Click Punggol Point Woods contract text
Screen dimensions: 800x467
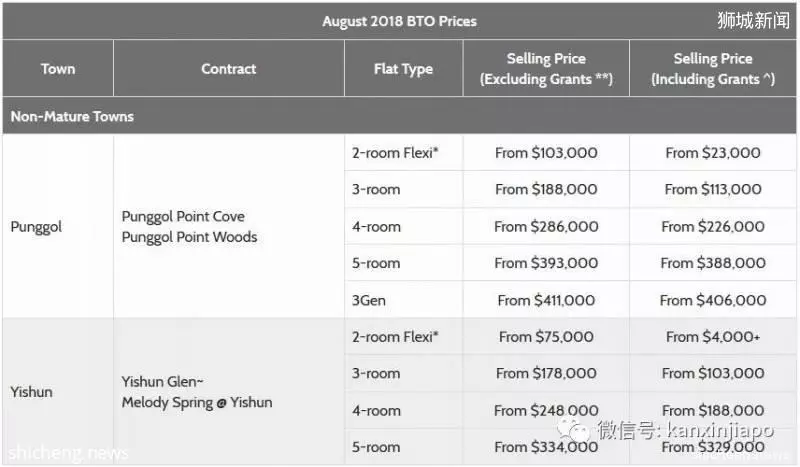tap(189, 237)
